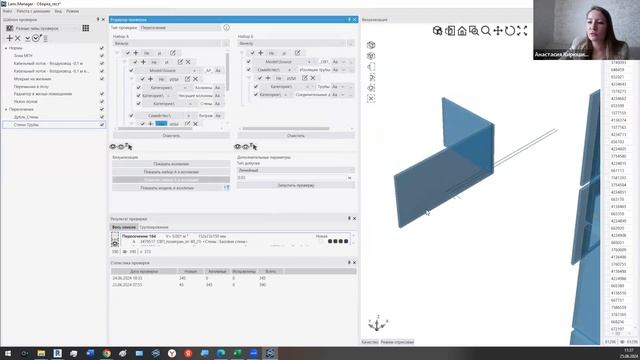
Task: Open Chrome from the Windows taskbar
Action: tap(107, 353)
